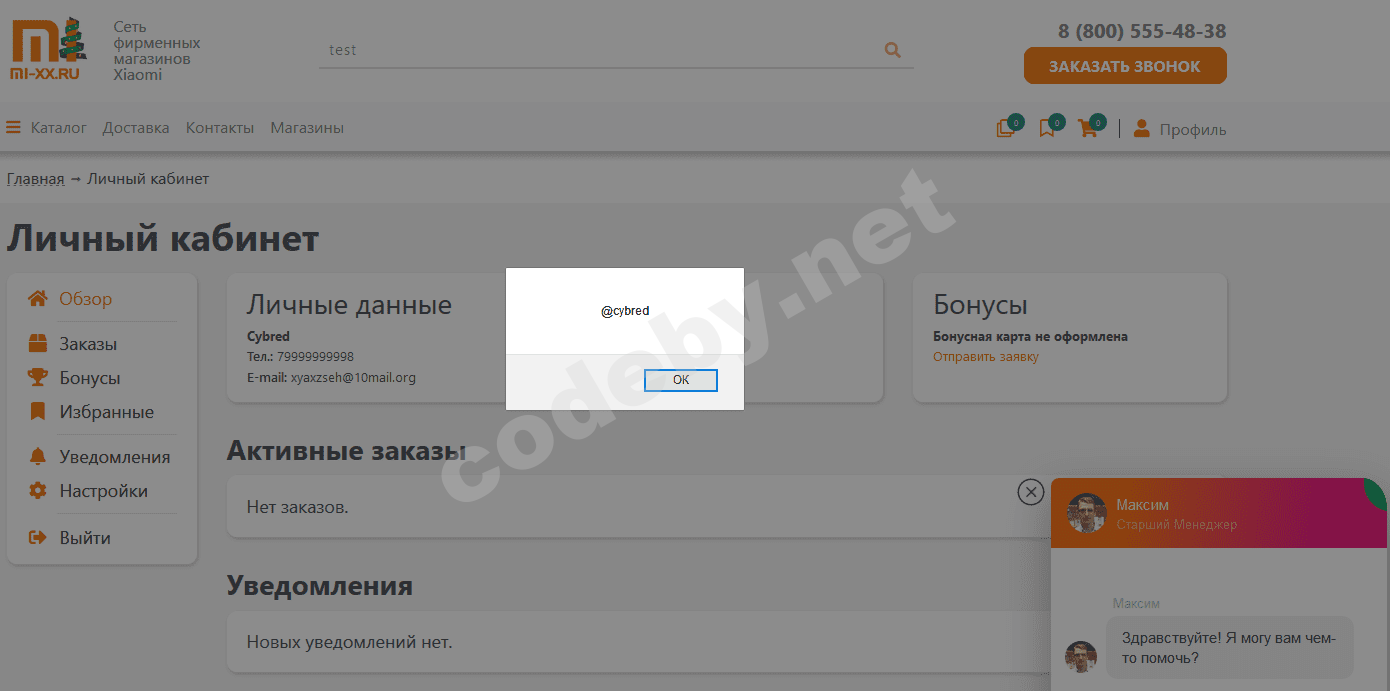Click the OK button in alert dialog
This screenshot has width=1390, height=691.
coord(680,380)
